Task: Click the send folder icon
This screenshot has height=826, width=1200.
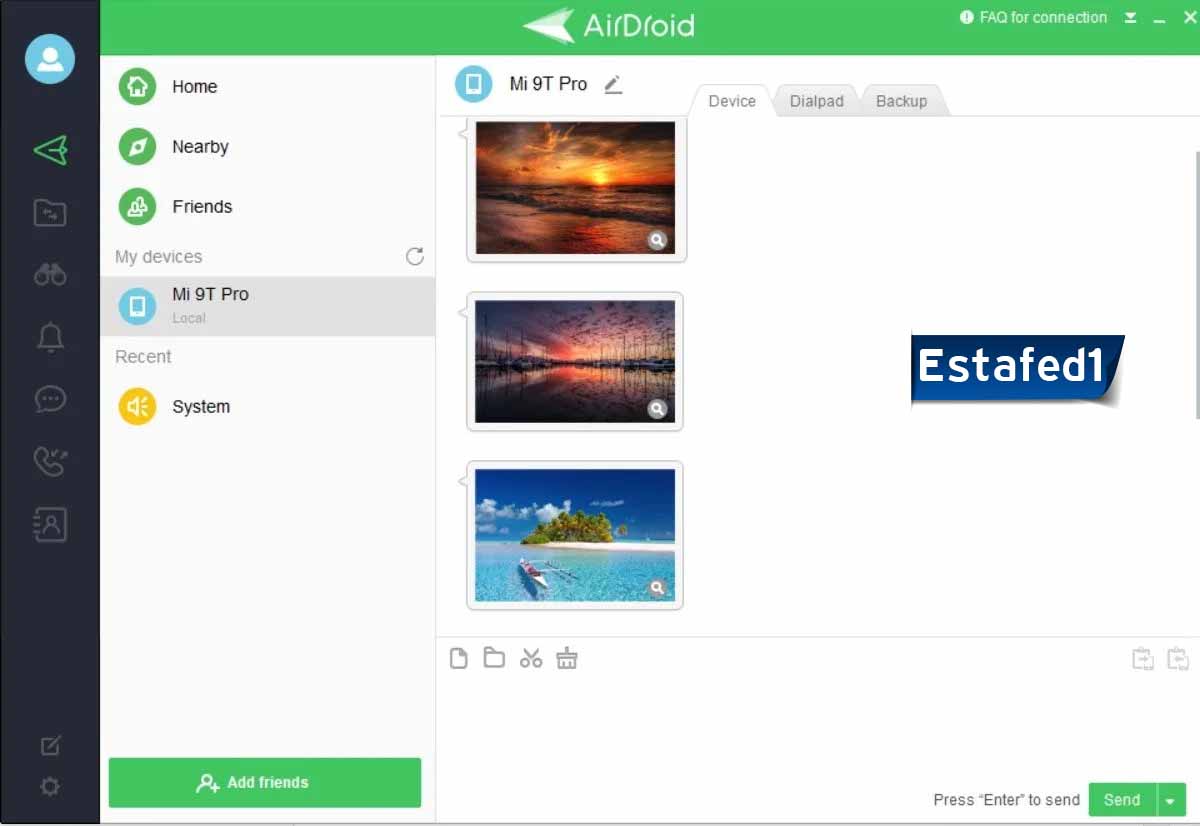Action: click(x=494, y=658)
